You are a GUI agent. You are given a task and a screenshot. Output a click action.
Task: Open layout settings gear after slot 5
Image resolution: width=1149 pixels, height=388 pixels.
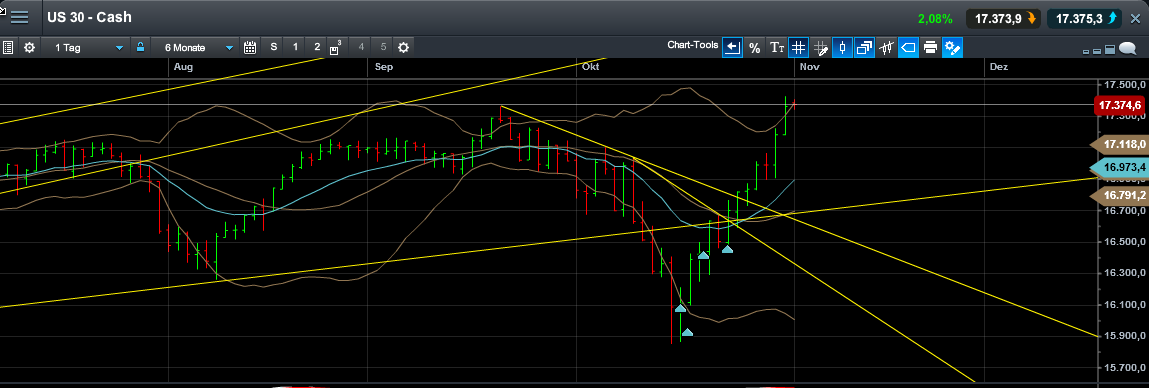click(403, 48)
